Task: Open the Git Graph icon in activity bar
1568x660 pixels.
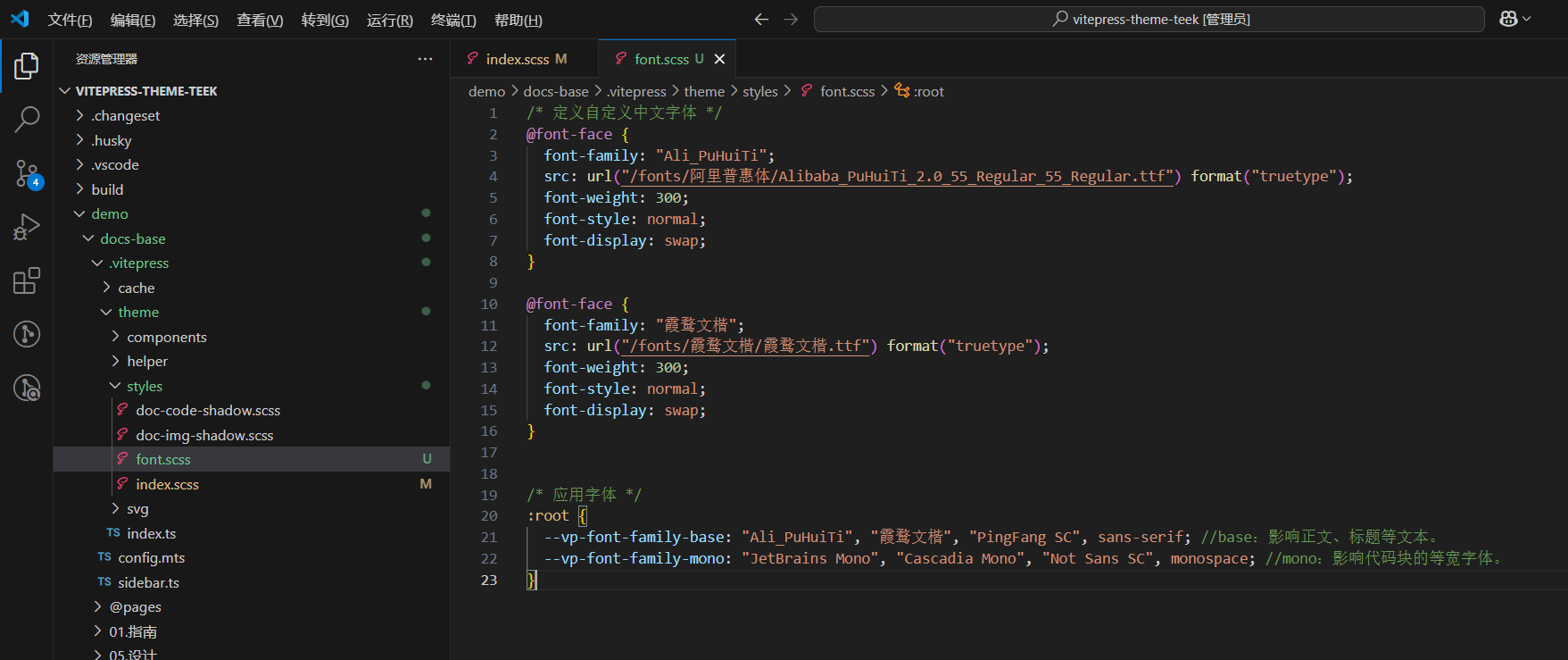Action: [x=27, y=334]
